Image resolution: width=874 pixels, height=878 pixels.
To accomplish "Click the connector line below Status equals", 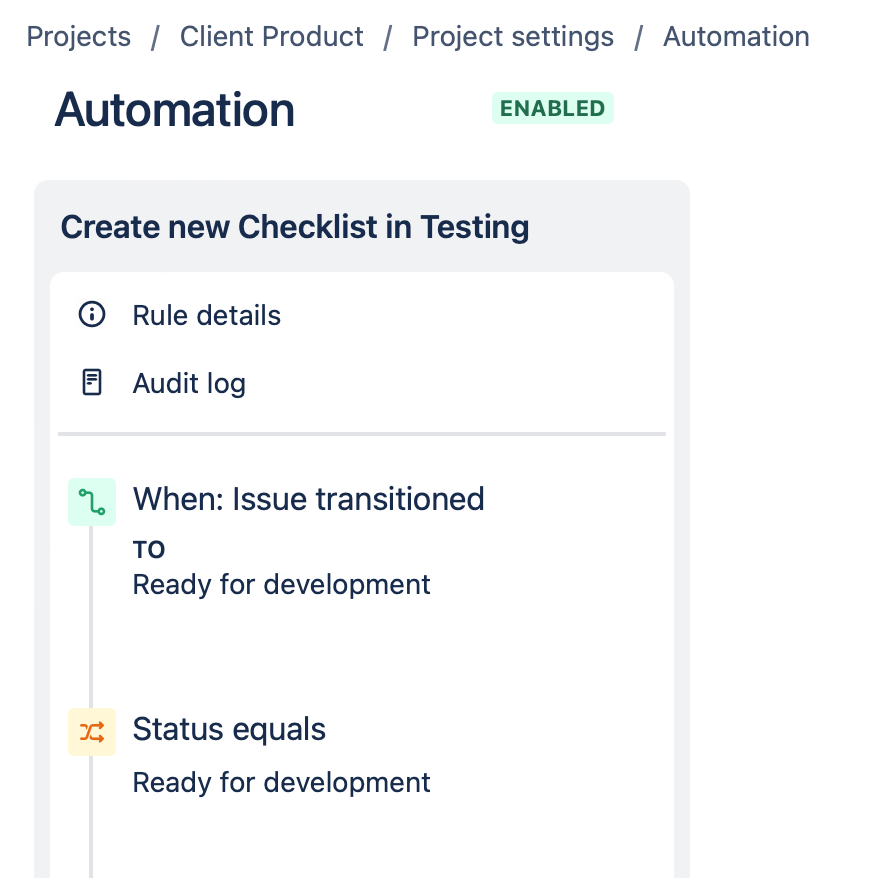I will [x=91, y=817].
